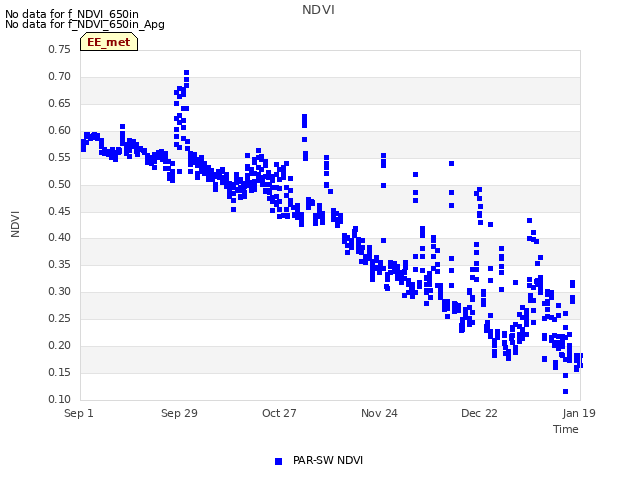
Task: Click the 0.55 y-axis tick label
Action: tap(60, 157)
